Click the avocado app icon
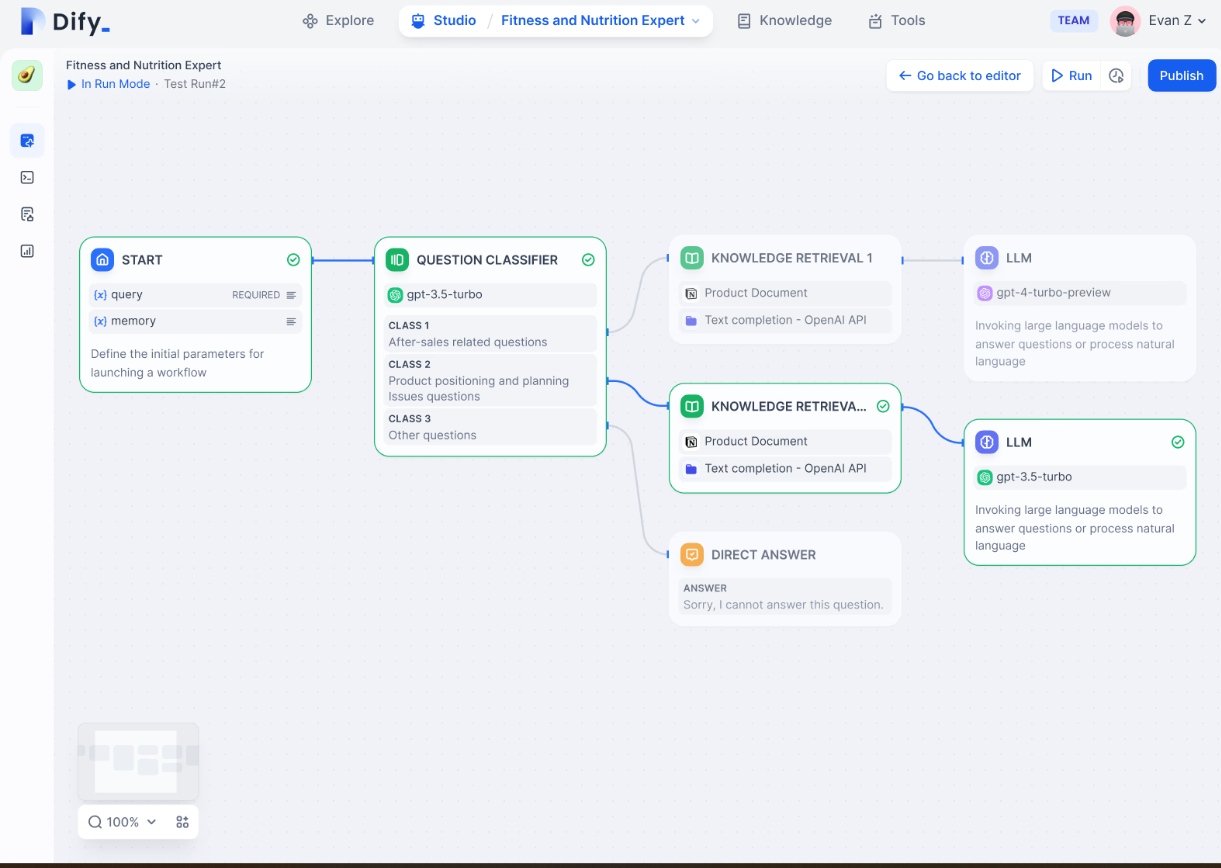Screen dimensions: 1221x868 27,75
